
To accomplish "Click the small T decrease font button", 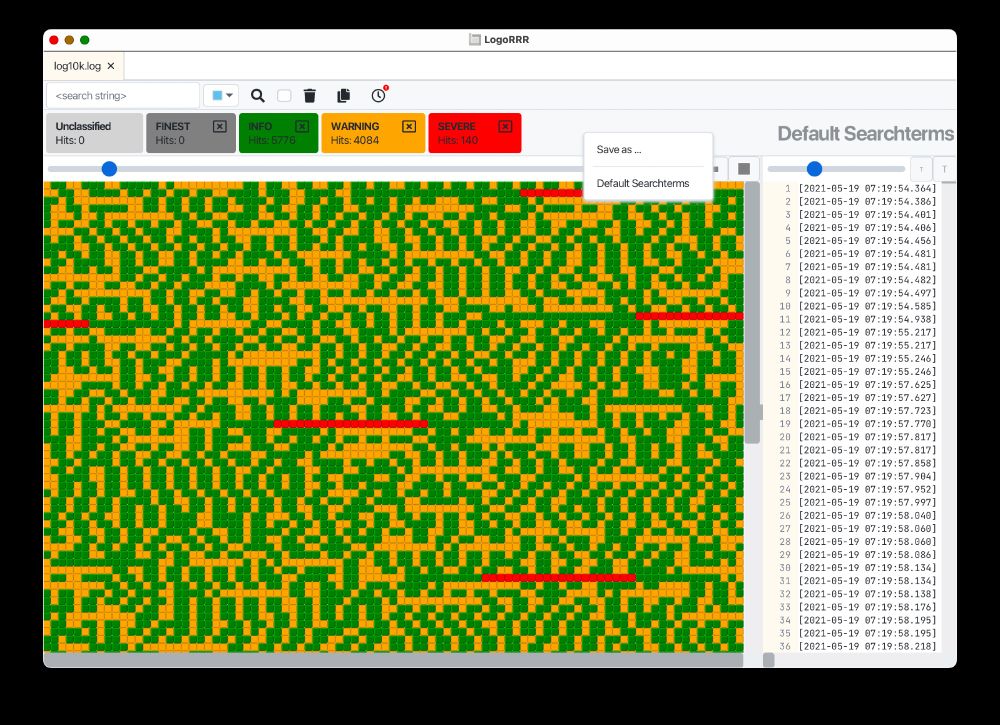I will click(x=921, y=169).
